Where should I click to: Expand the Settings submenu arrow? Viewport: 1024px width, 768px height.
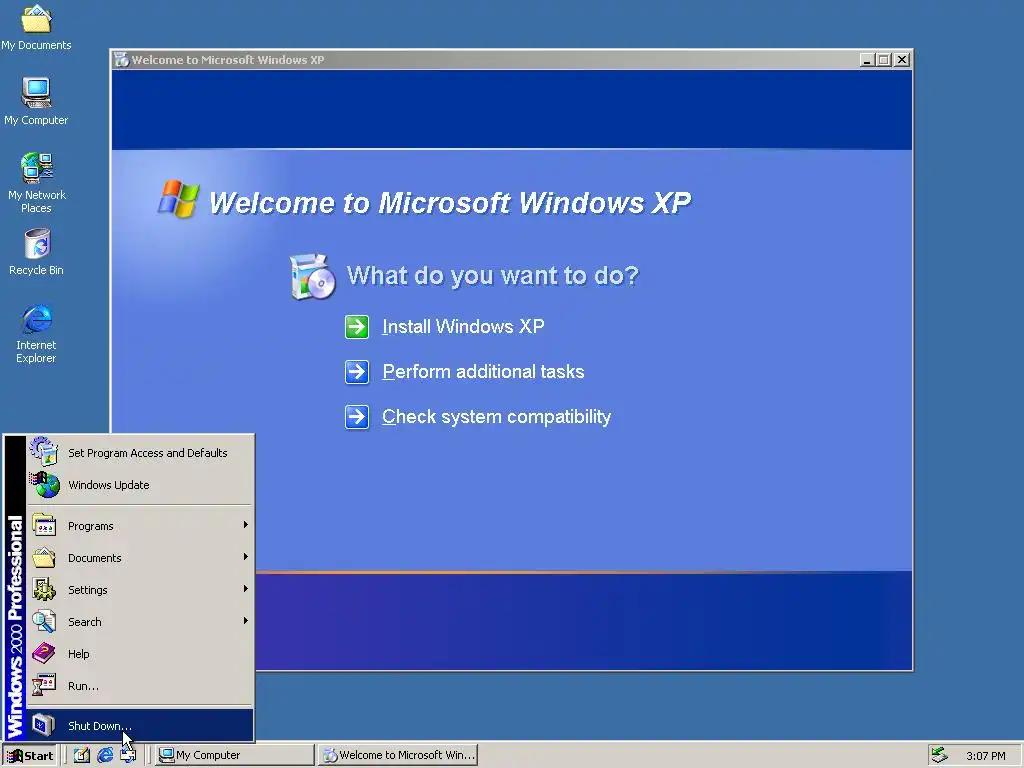pyautogui.click(x=246, y=589)
